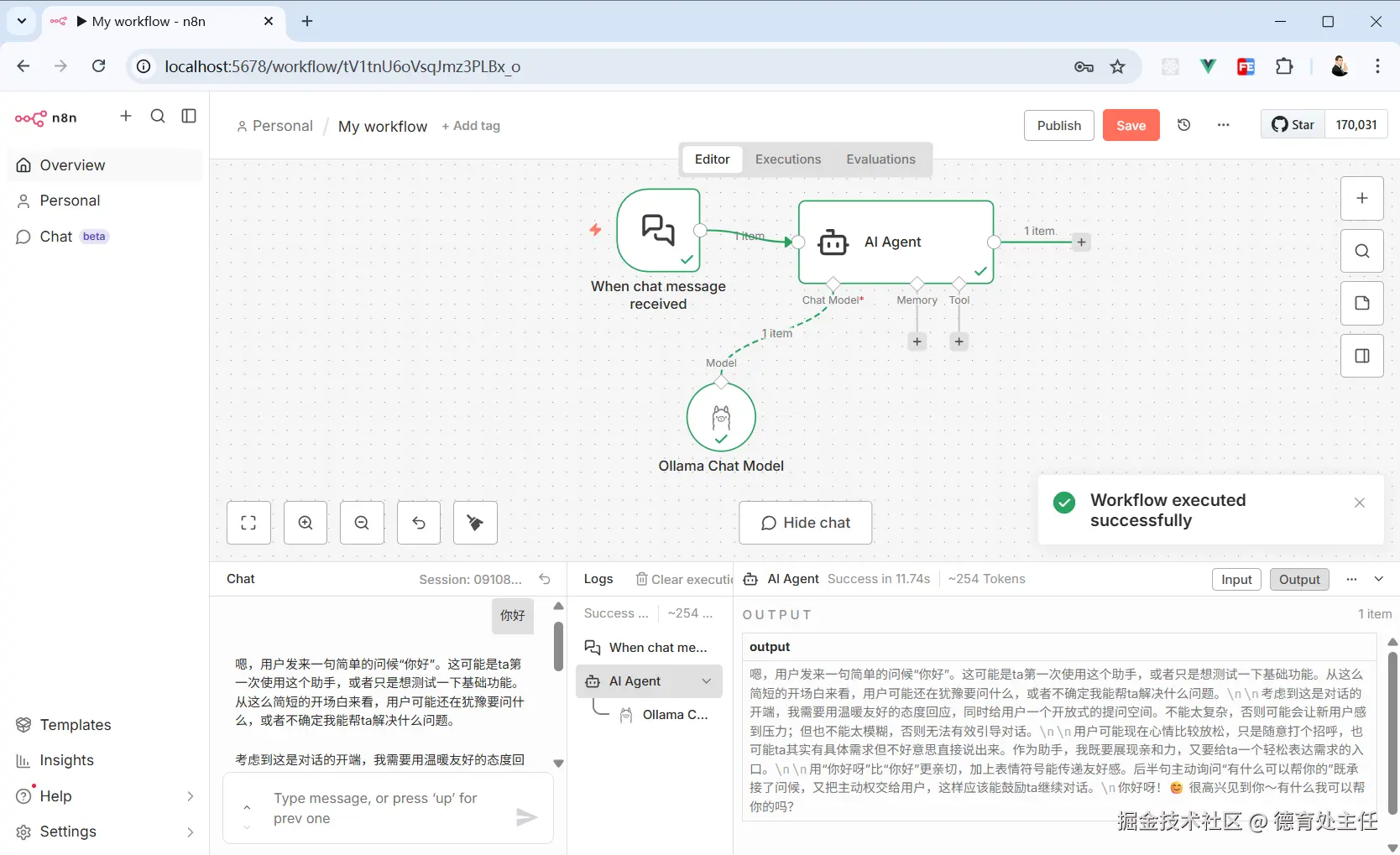Switch to the Executions tab
Screen dimensions: 1400x855
coord(788,159)
